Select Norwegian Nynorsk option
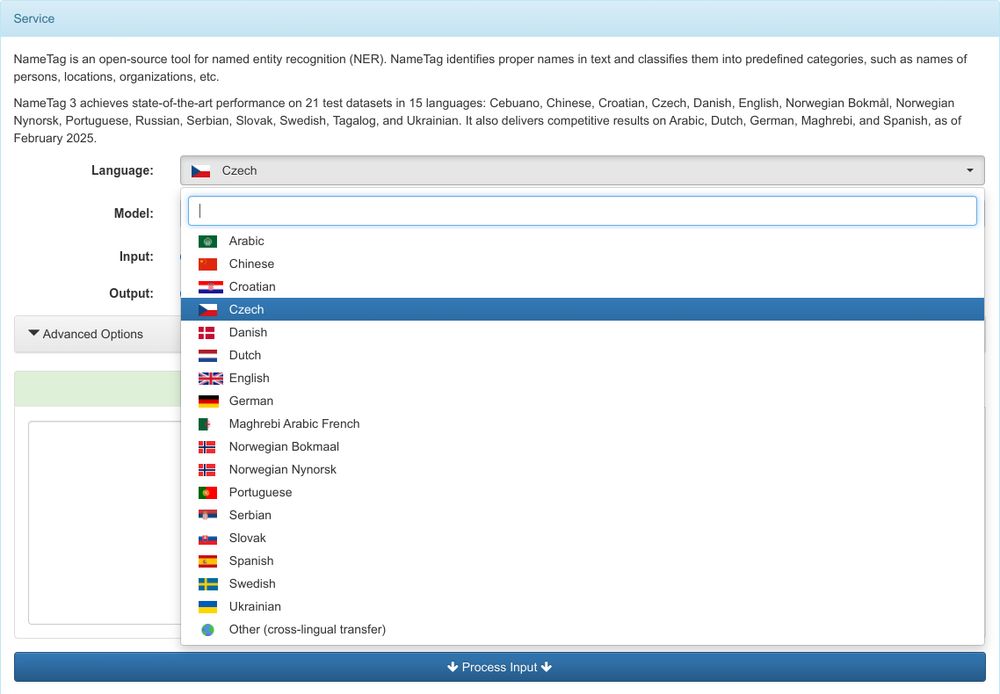This screenshot has height=694, width=1000. tap(582, 470)
